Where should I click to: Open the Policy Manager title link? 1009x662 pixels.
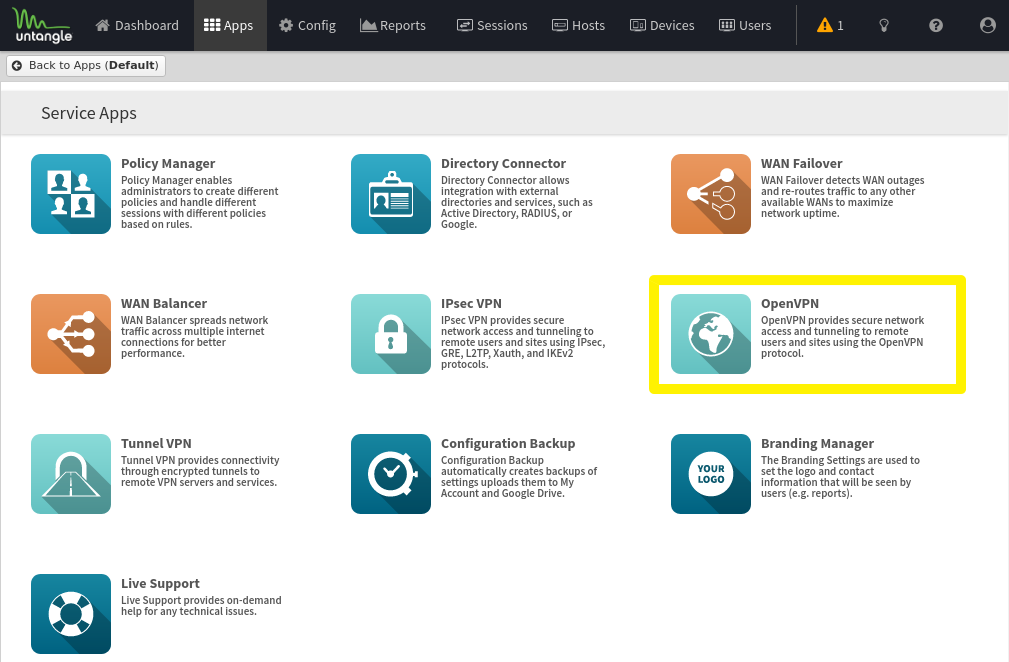[x=168, y=163]
